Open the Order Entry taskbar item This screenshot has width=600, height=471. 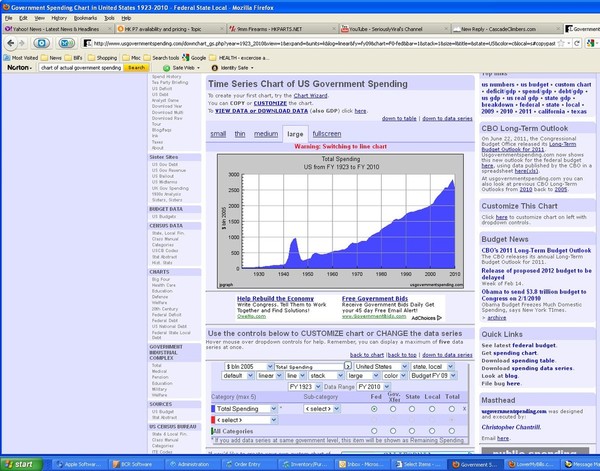pyautogui.click(x=248, y=464)
